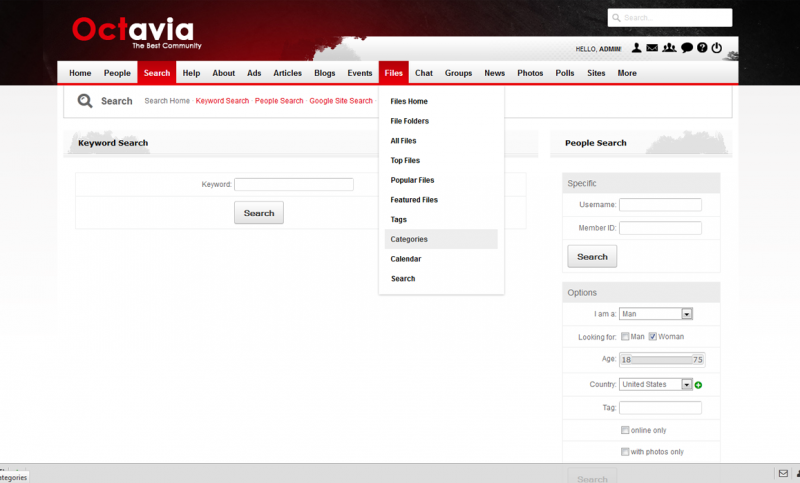Open News in navigation bar
The image size is (800, 483).
tap(494, 73)
